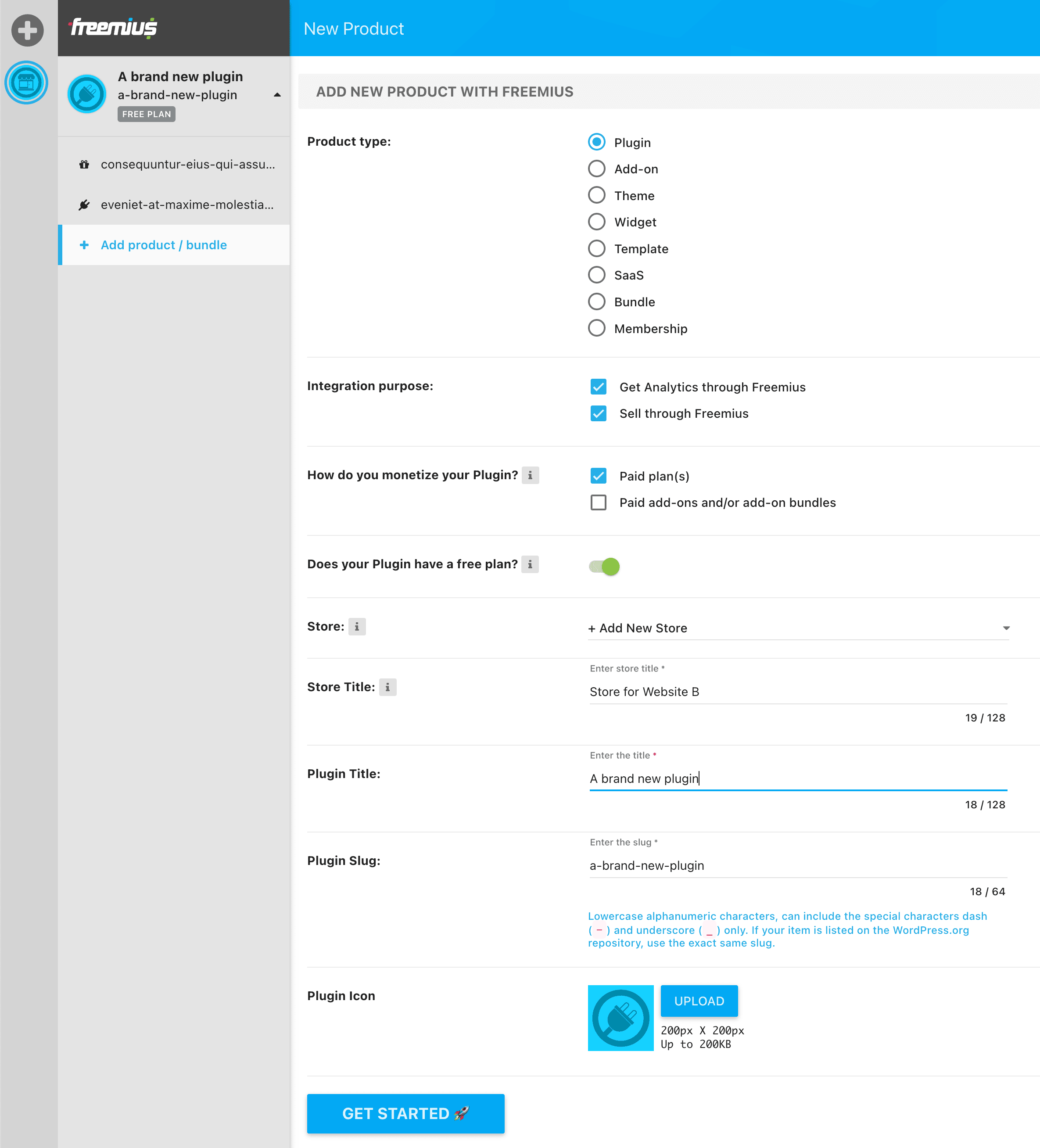Viewport: 1040px width, 1148px height.
Task: Open info icon next to monetize your Plugin
Action: pos(530,475)
